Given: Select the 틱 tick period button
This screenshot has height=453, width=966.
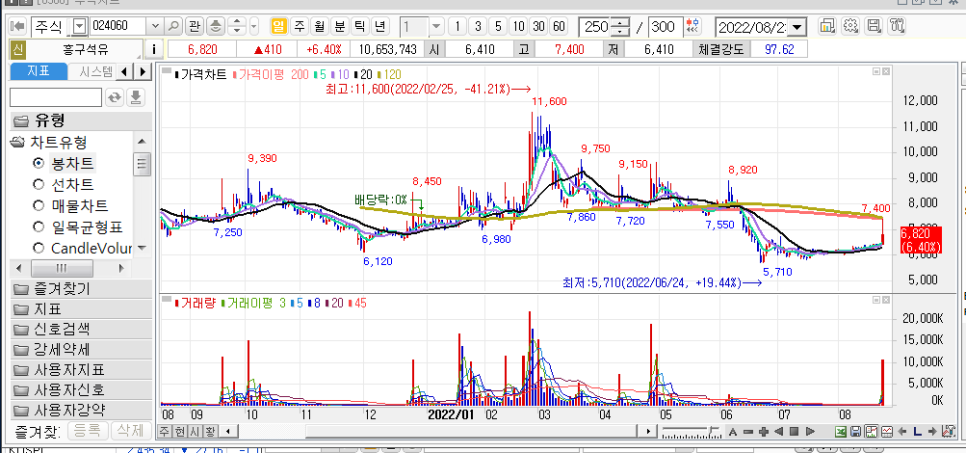Looking at the screenshot, I should click(x=360, y=27).
